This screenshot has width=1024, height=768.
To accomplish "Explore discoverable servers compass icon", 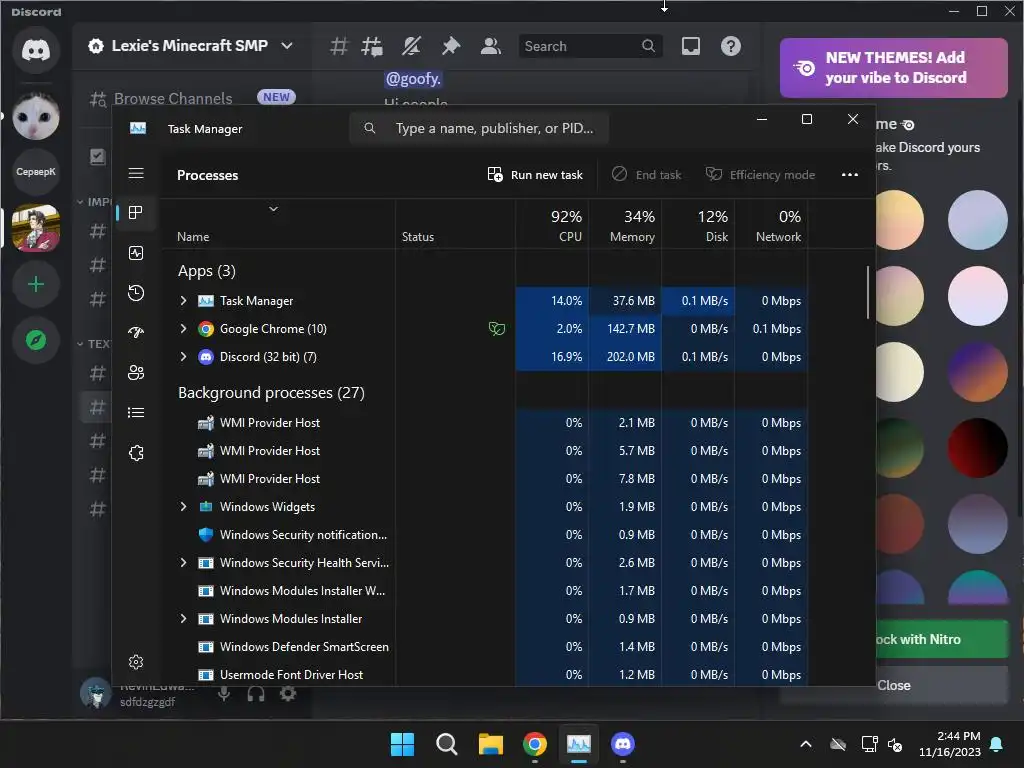I will (x=36, y=340).
